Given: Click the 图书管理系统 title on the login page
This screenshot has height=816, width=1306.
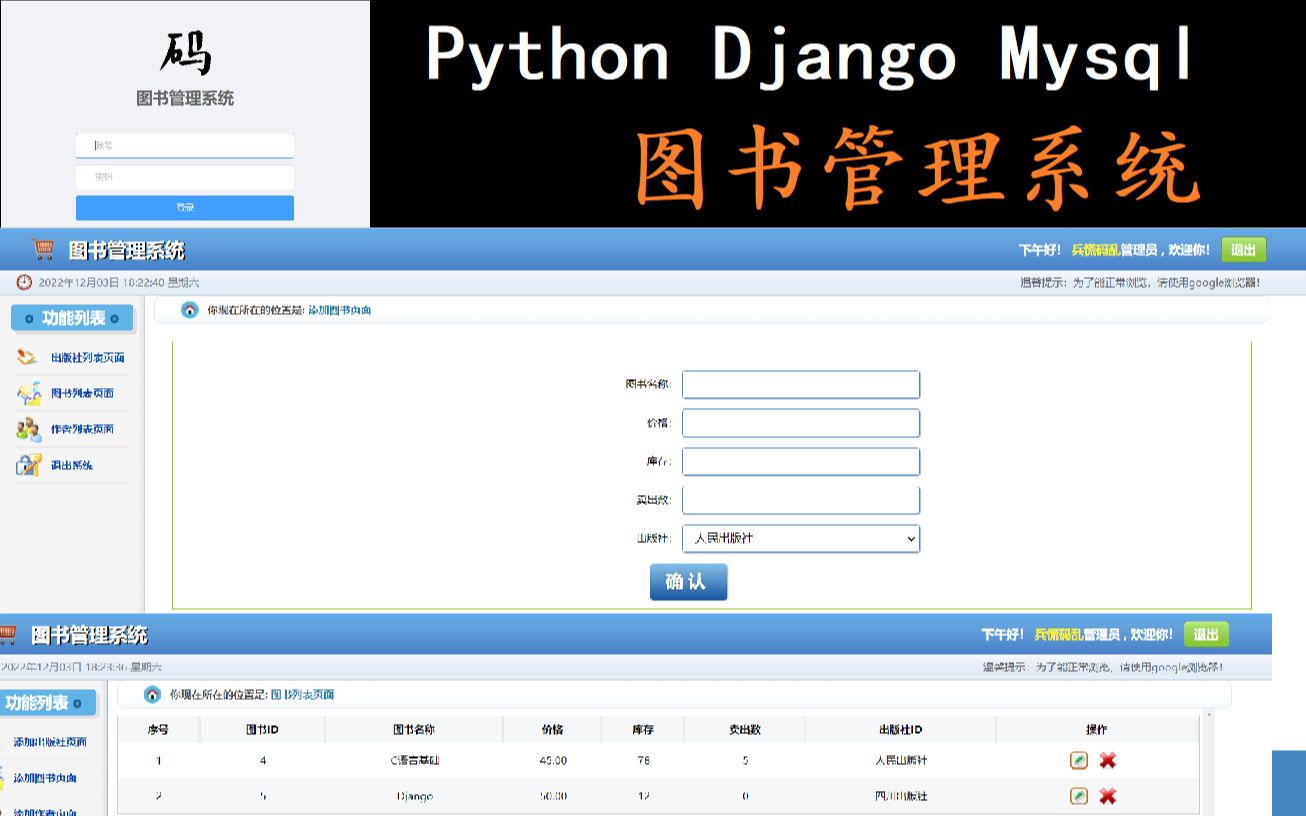Looking at the screenshot, I should pyautogui.click(x=185, y=99).
